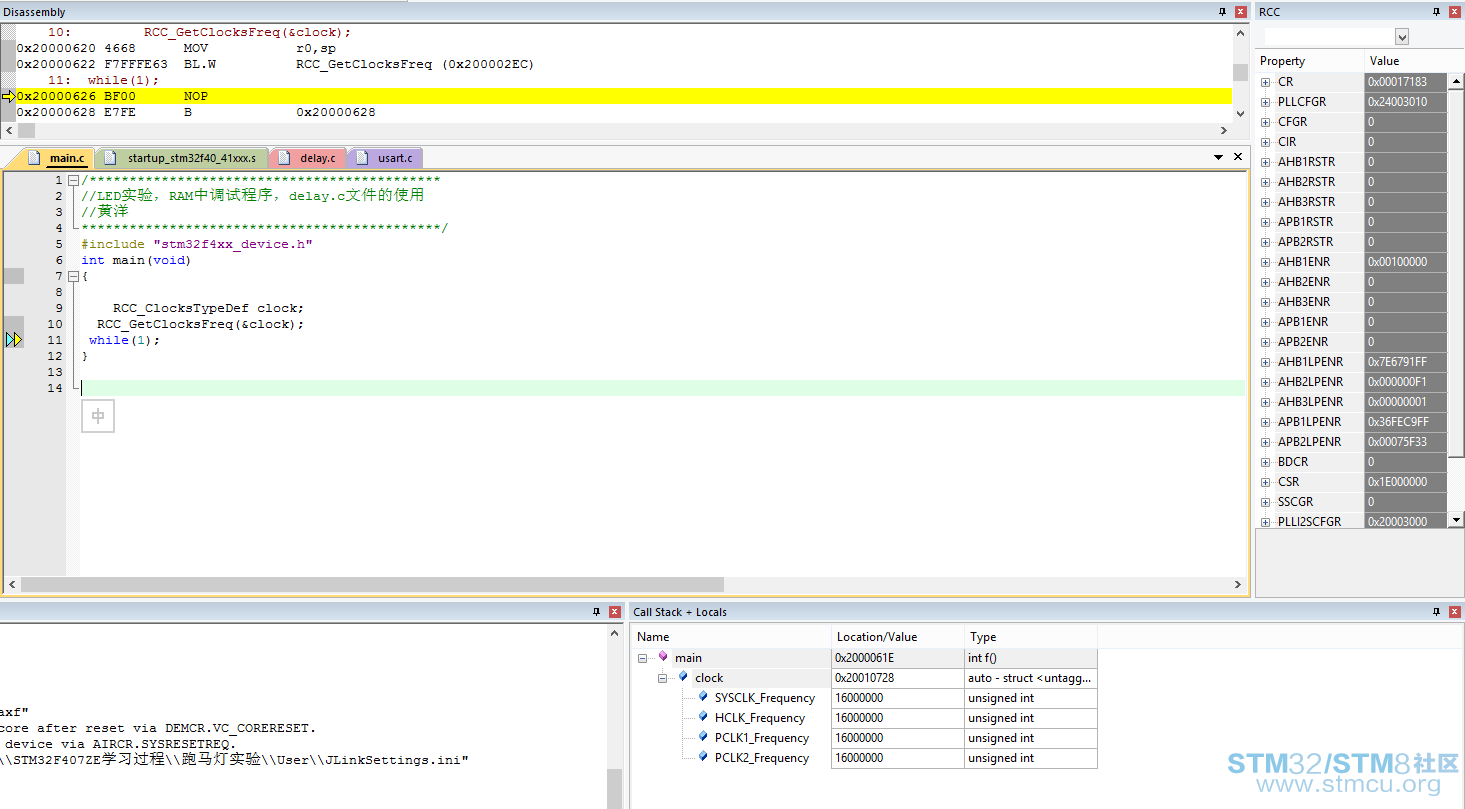Viewport: 1465px width, 809px height.
Task: Click the Chinese IME indicator box
Action: click(x=98, y=416)
